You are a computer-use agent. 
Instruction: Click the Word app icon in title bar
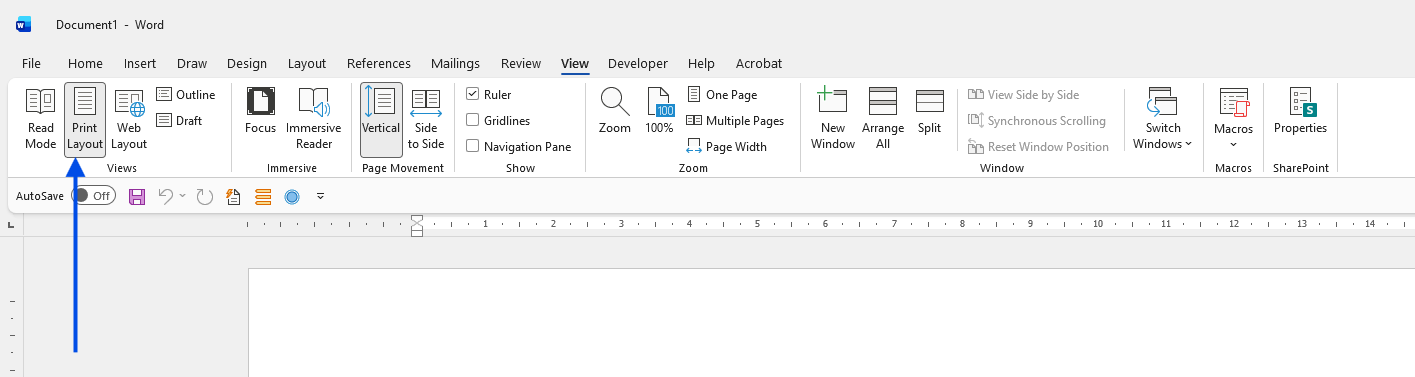point(23,24)
